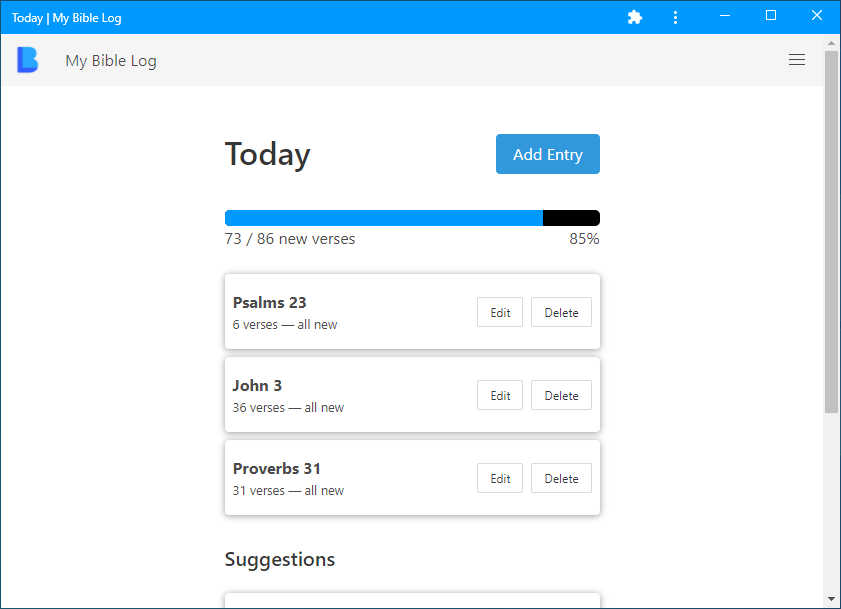Edit the John 3 entry

(499, 394)
